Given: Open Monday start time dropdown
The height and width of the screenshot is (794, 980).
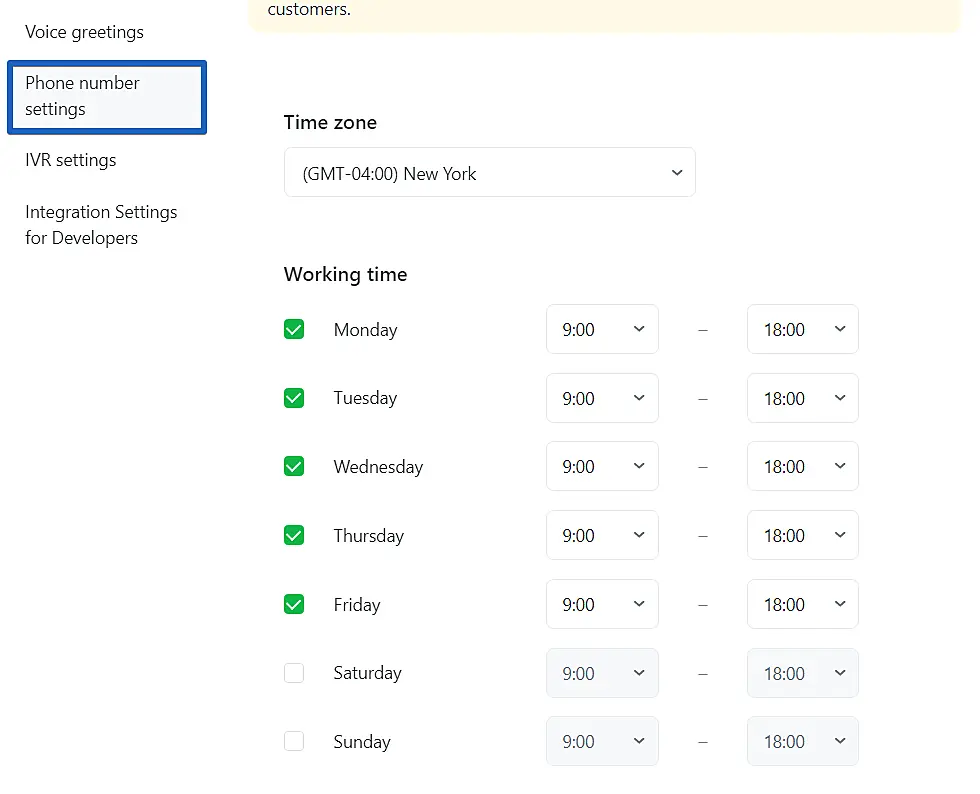Looking at the screenshot, I should click(602, 329).
